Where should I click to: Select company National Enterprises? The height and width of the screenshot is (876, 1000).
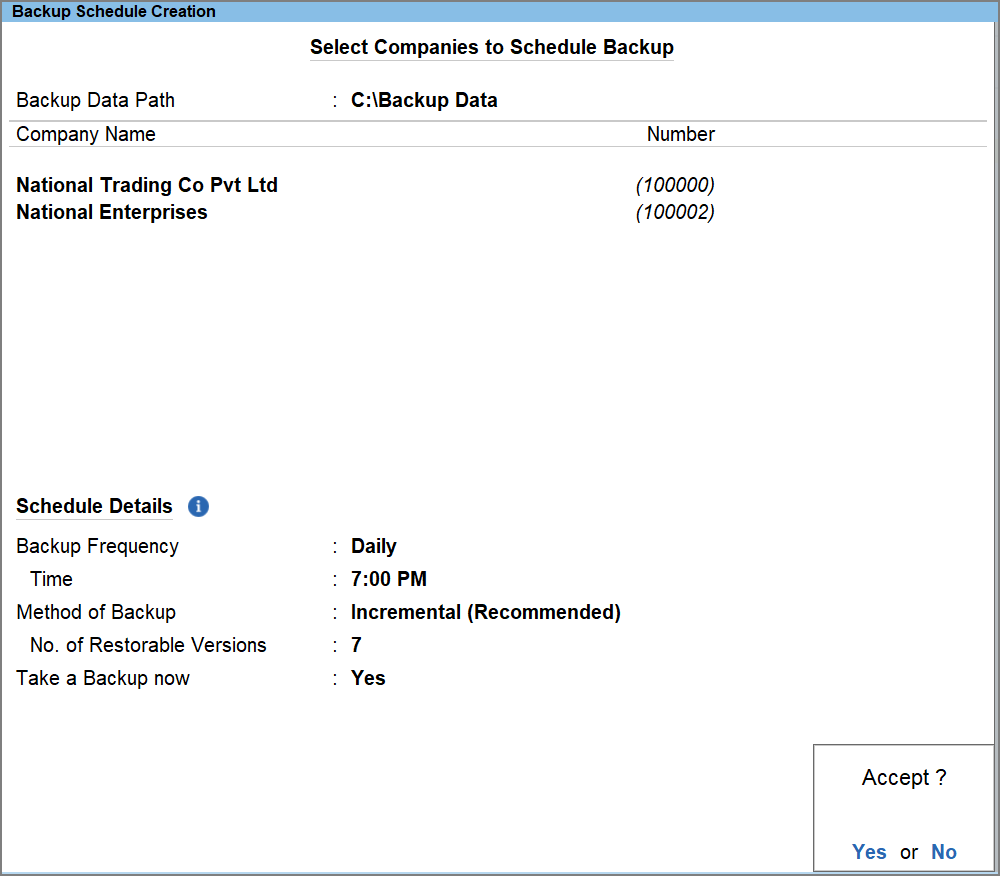coord(111,212)
